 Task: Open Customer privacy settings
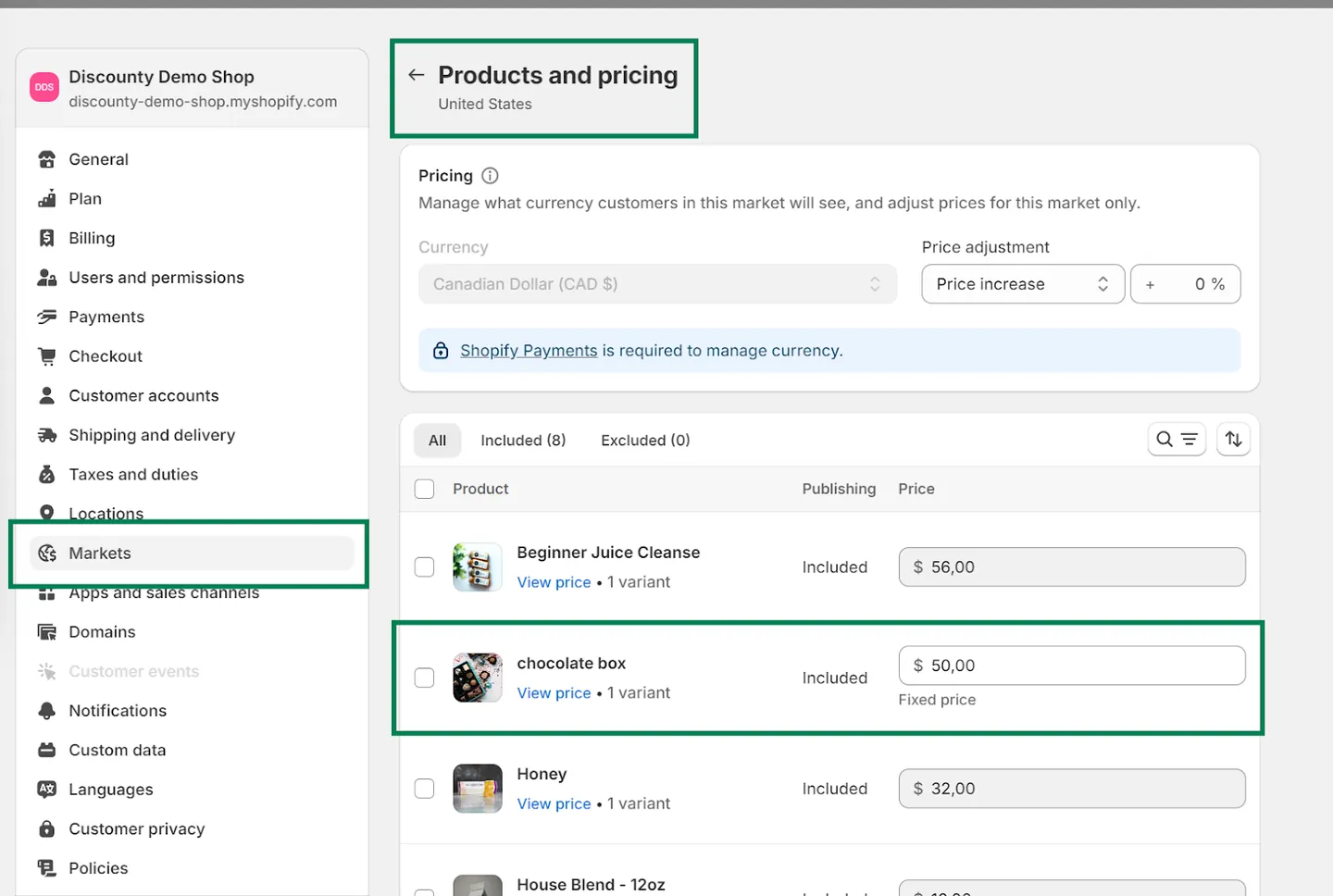click(x=193, y=828)
